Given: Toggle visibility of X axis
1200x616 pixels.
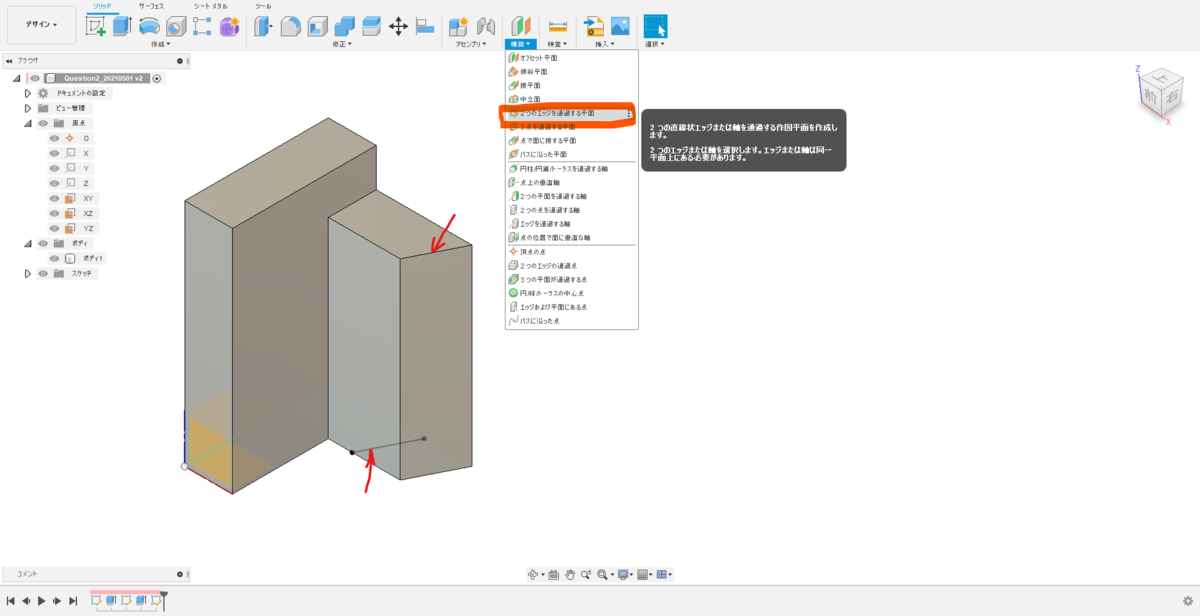Looking at the screenshot, I should tap(55, 153).
